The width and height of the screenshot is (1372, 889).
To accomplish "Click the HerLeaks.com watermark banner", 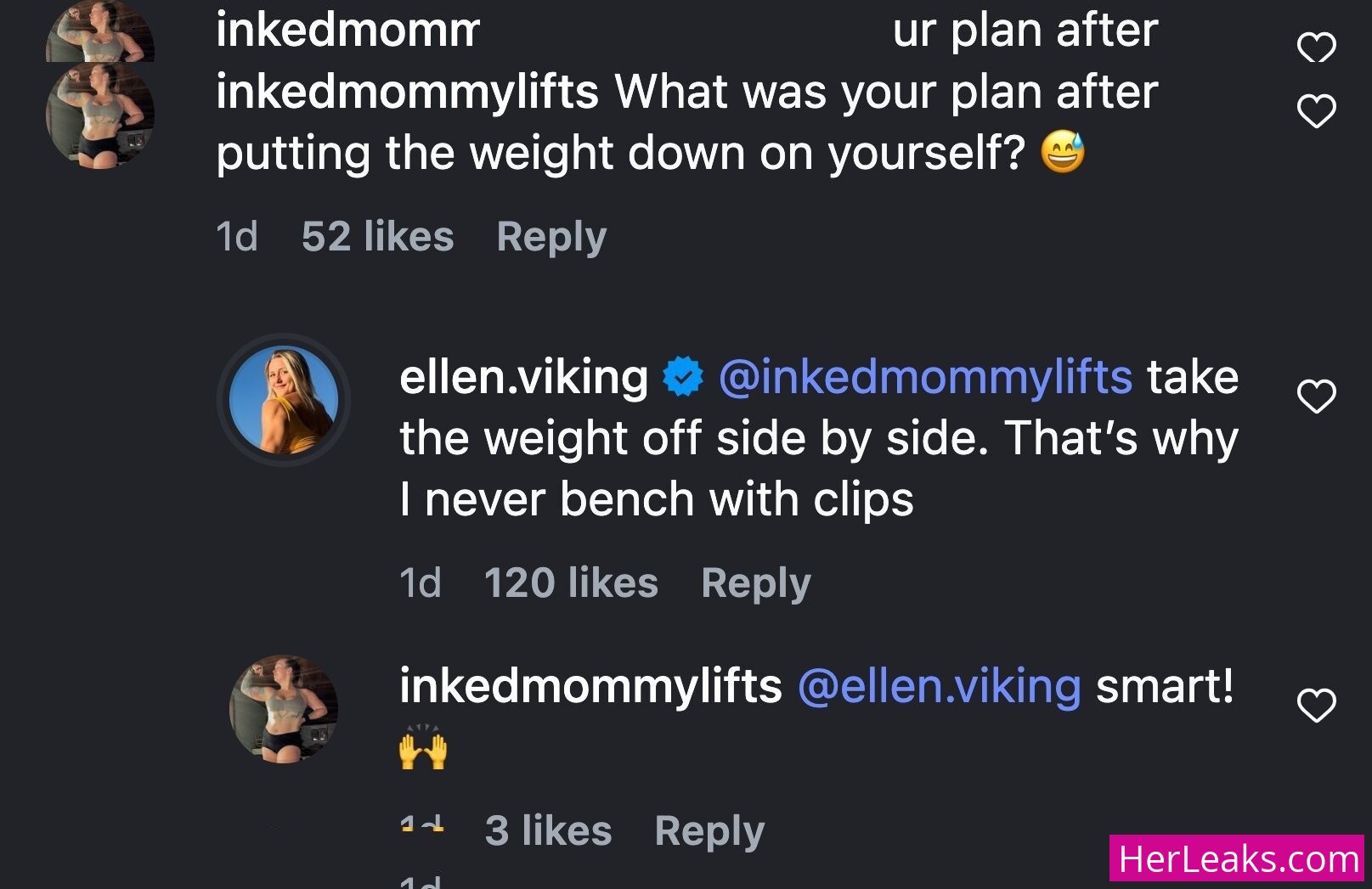I will tap(1237, 858).
